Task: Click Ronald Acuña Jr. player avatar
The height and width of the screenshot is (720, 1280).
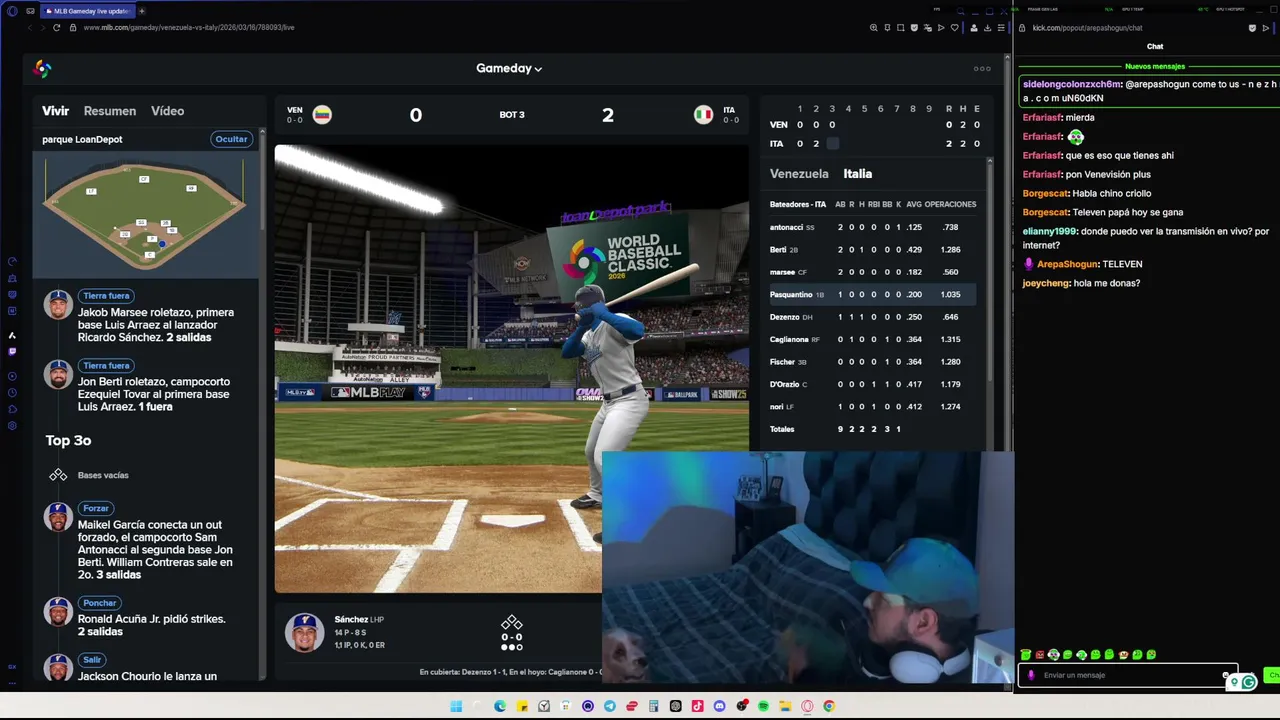Action: [58, 611]
